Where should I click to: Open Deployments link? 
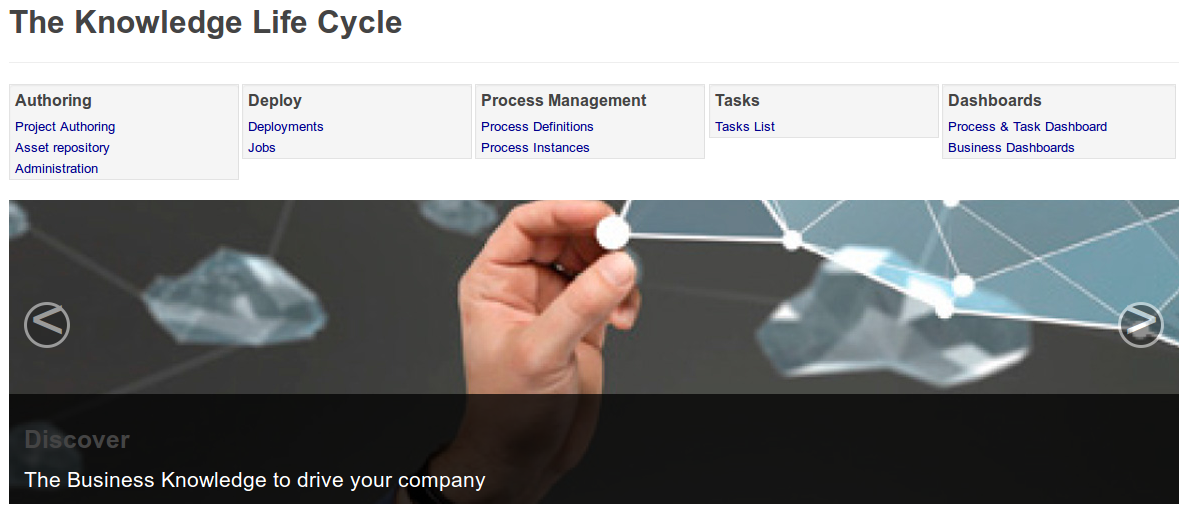286,127
